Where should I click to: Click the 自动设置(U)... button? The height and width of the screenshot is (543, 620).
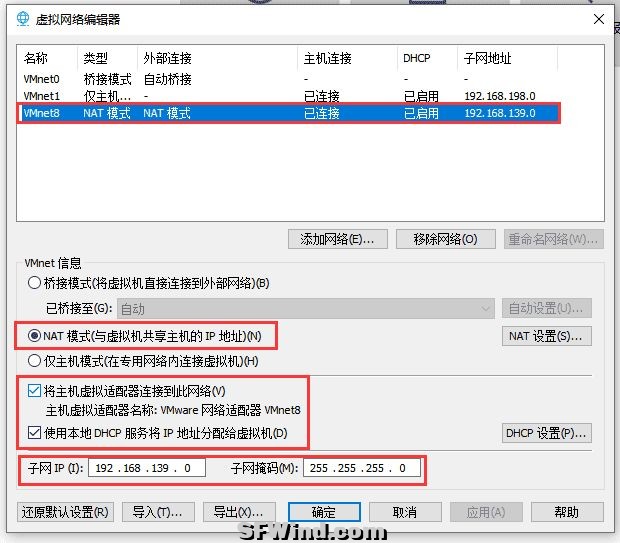(x=546, y=308)
